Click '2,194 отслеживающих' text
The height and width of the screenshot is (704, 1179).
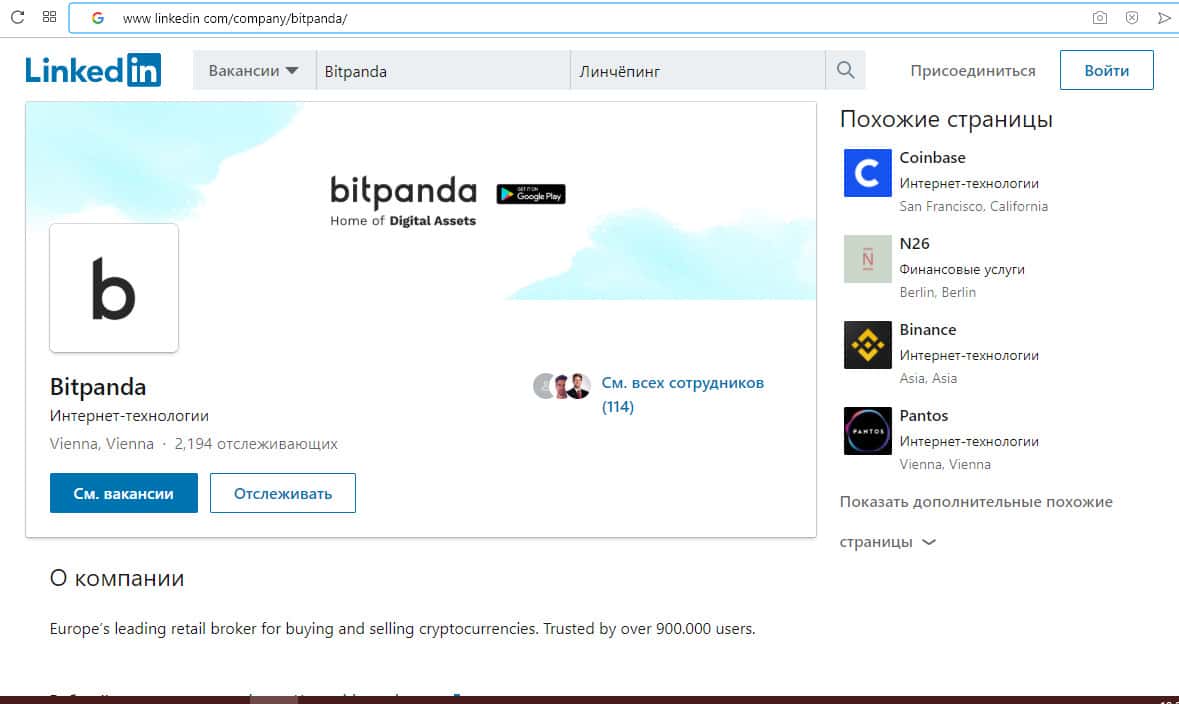(x=256, y=444)
